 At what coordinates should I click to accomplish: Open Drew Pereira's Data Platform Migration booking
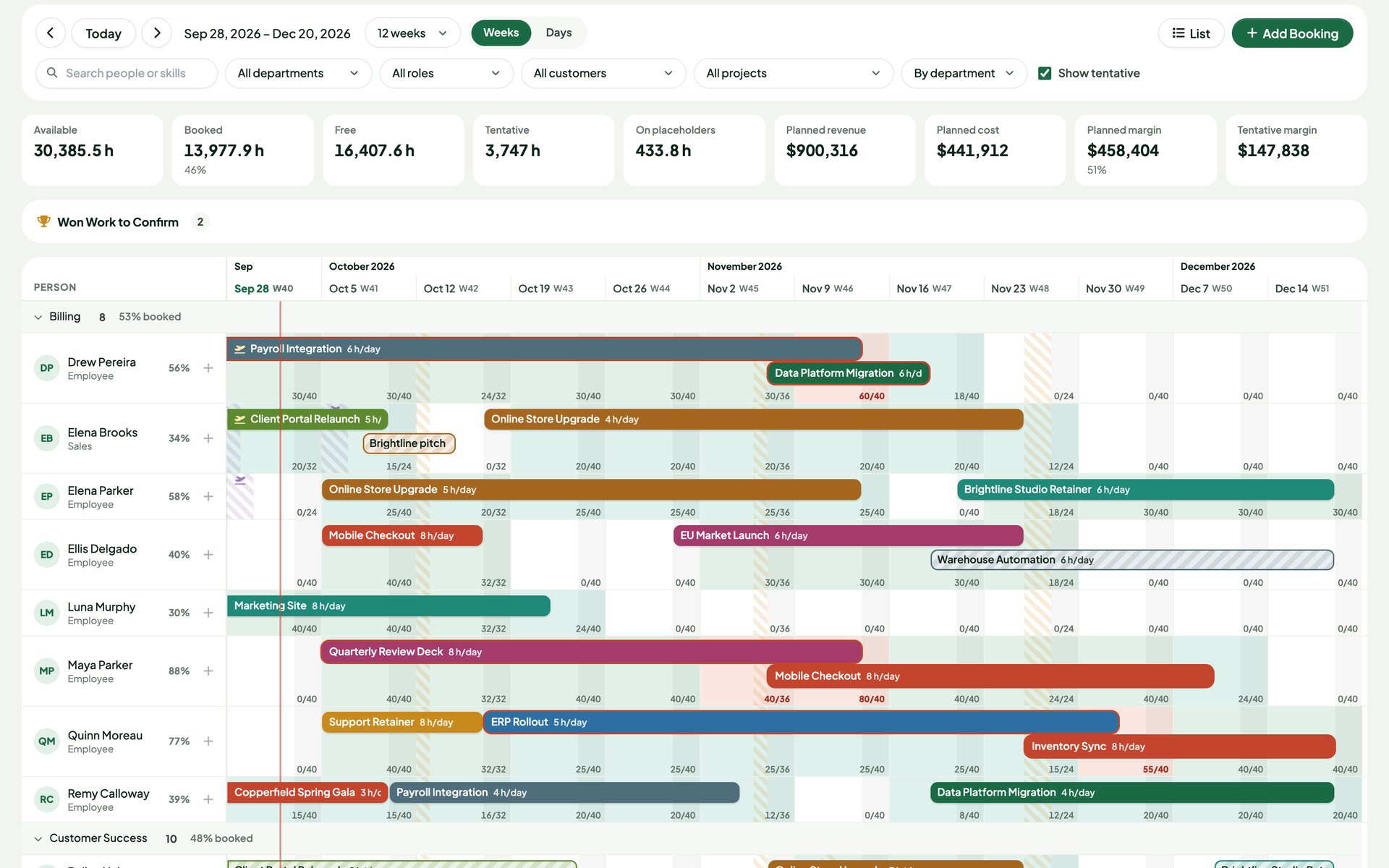849,373
